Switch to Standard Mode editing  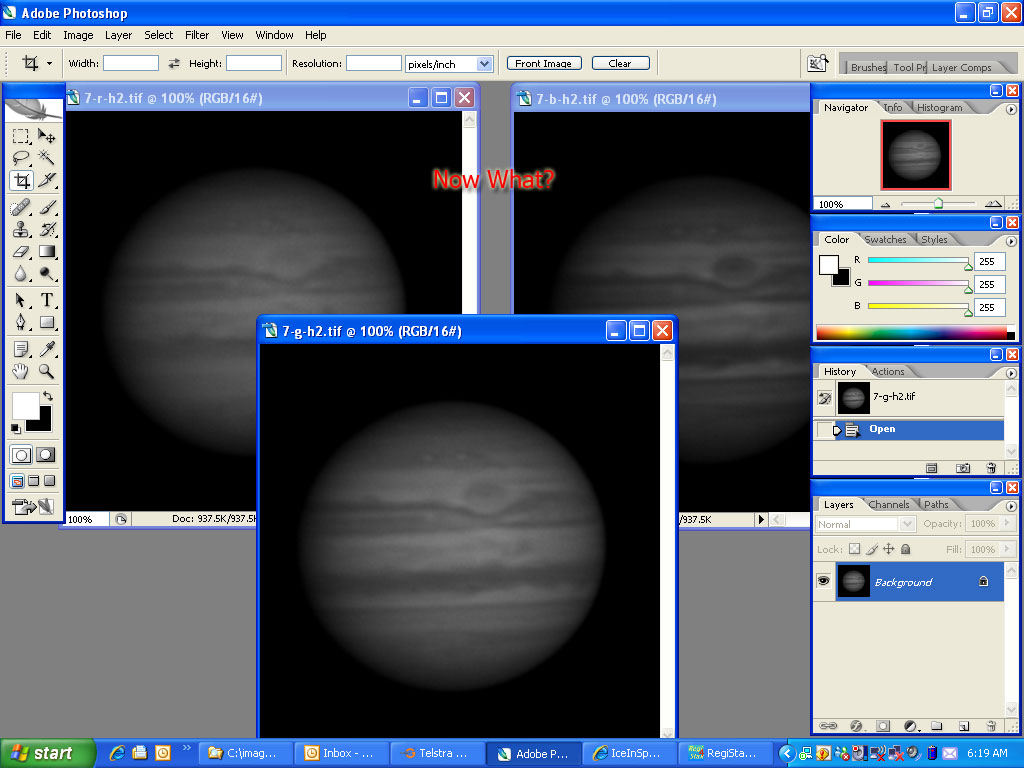coord(21,455)
